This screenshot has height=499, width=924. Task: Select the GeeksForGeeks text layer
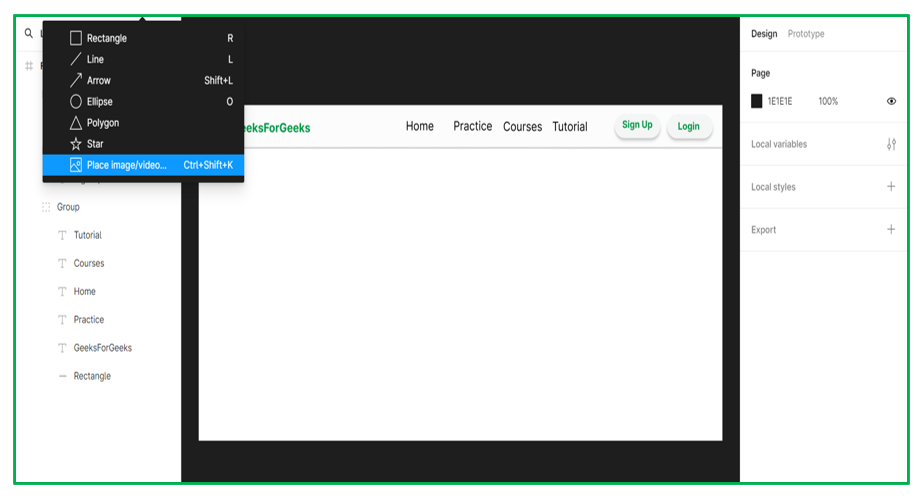[x=103, y=348]
